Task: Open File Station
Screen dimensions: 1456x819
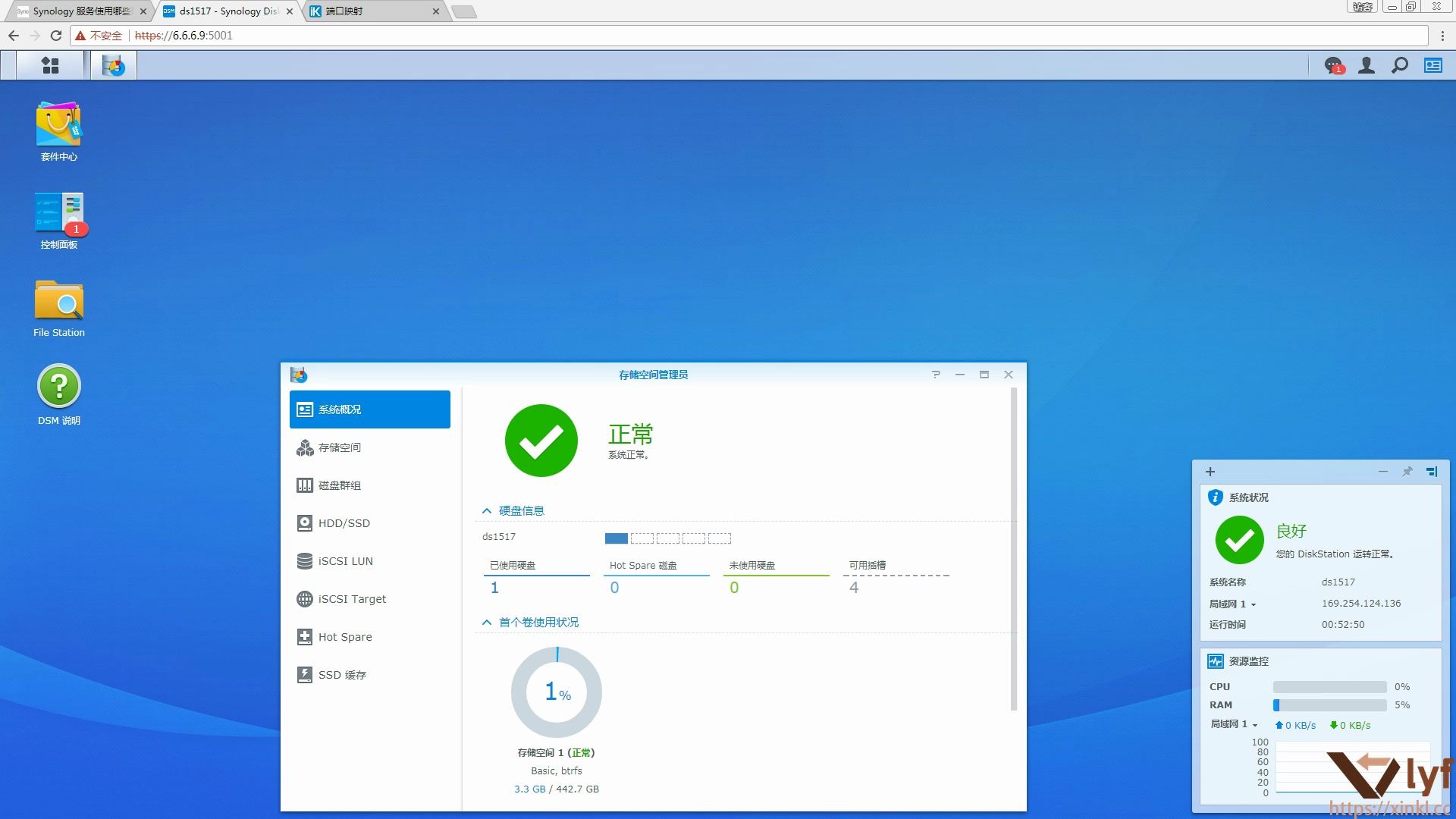Action: click(x=58, y=303)
